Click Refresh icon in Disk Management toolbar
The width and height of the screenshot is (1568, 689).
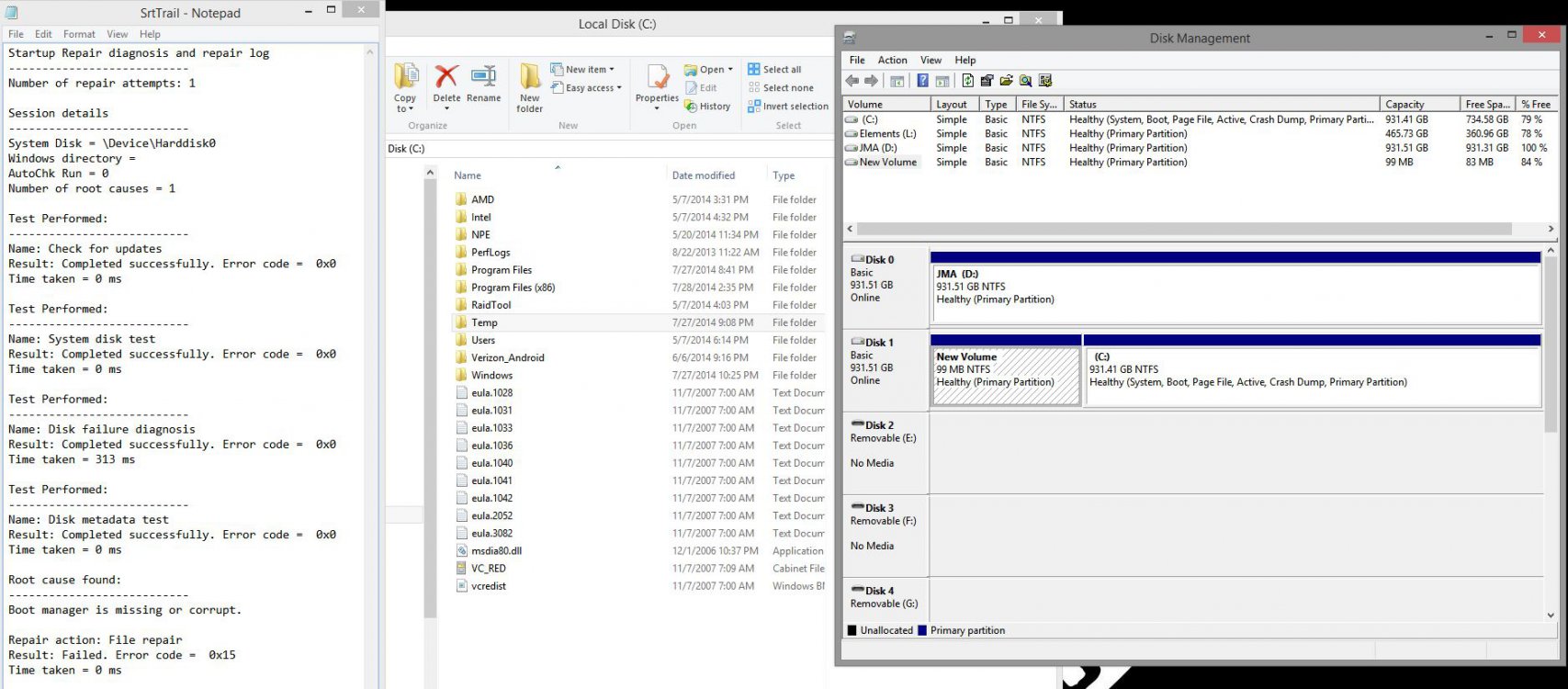point(967,81)
